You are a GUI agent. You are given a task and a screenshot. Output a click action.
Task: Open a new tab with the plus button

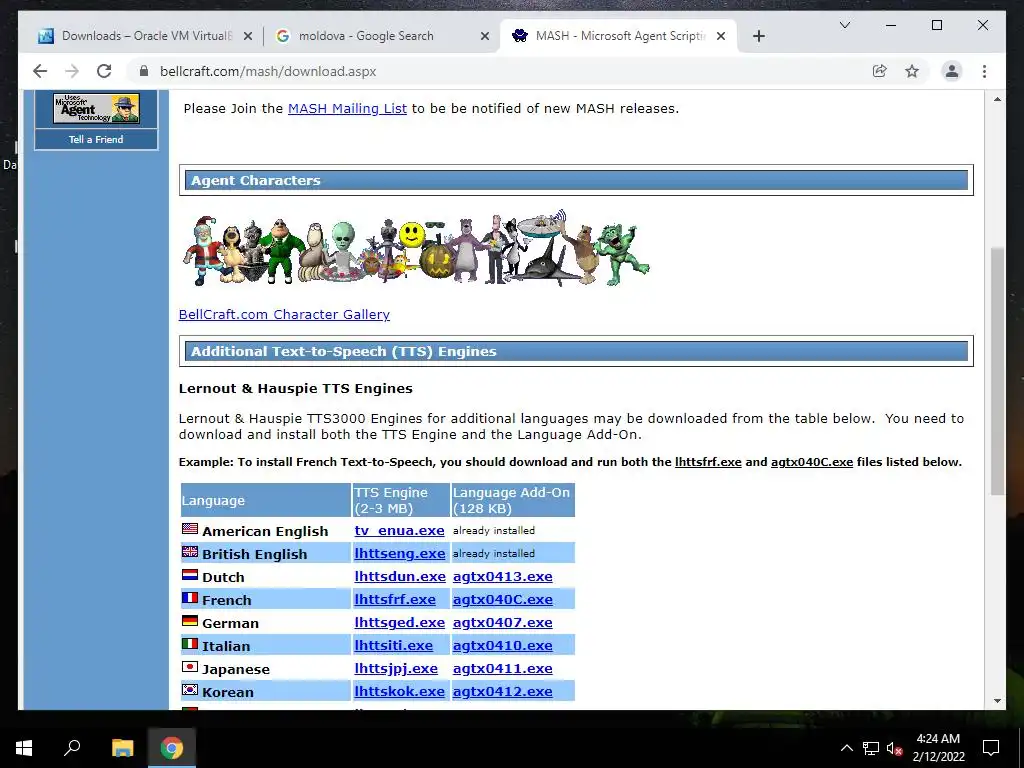pyautogui.click(x=758, y=36)
